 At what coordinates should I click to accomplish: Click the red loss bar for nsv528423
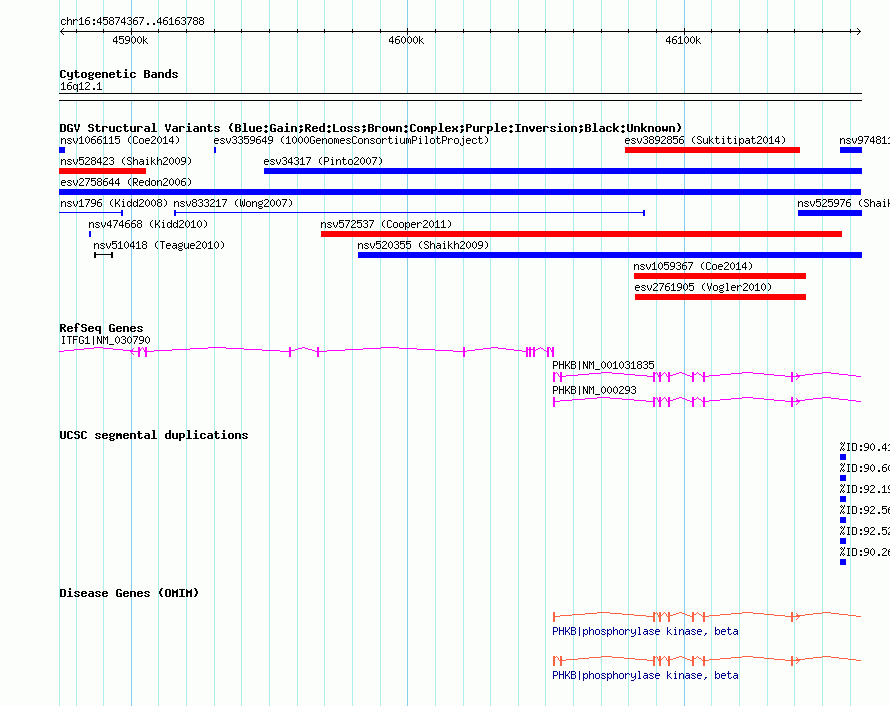click(x=103, y=171)
